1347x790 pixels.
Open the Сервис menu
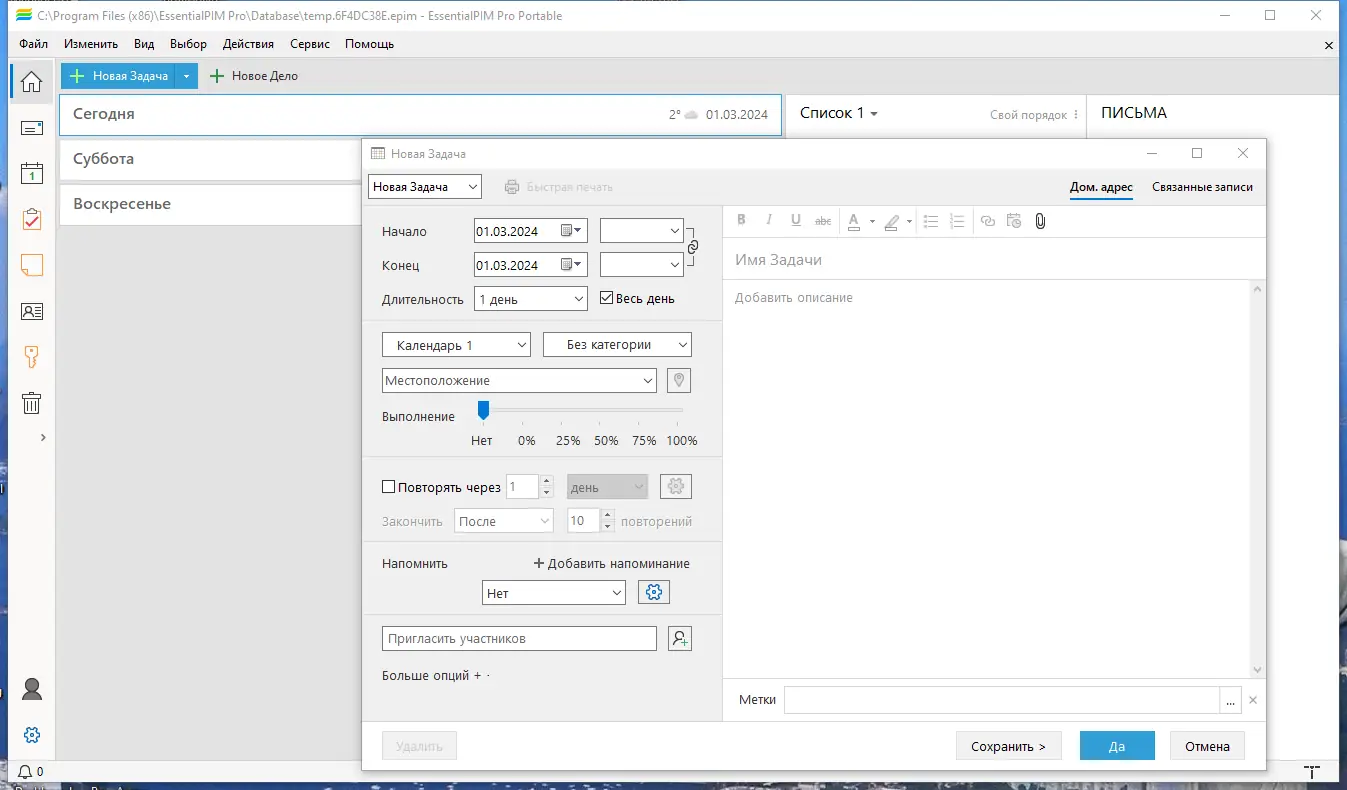click(x=310, y=44)
